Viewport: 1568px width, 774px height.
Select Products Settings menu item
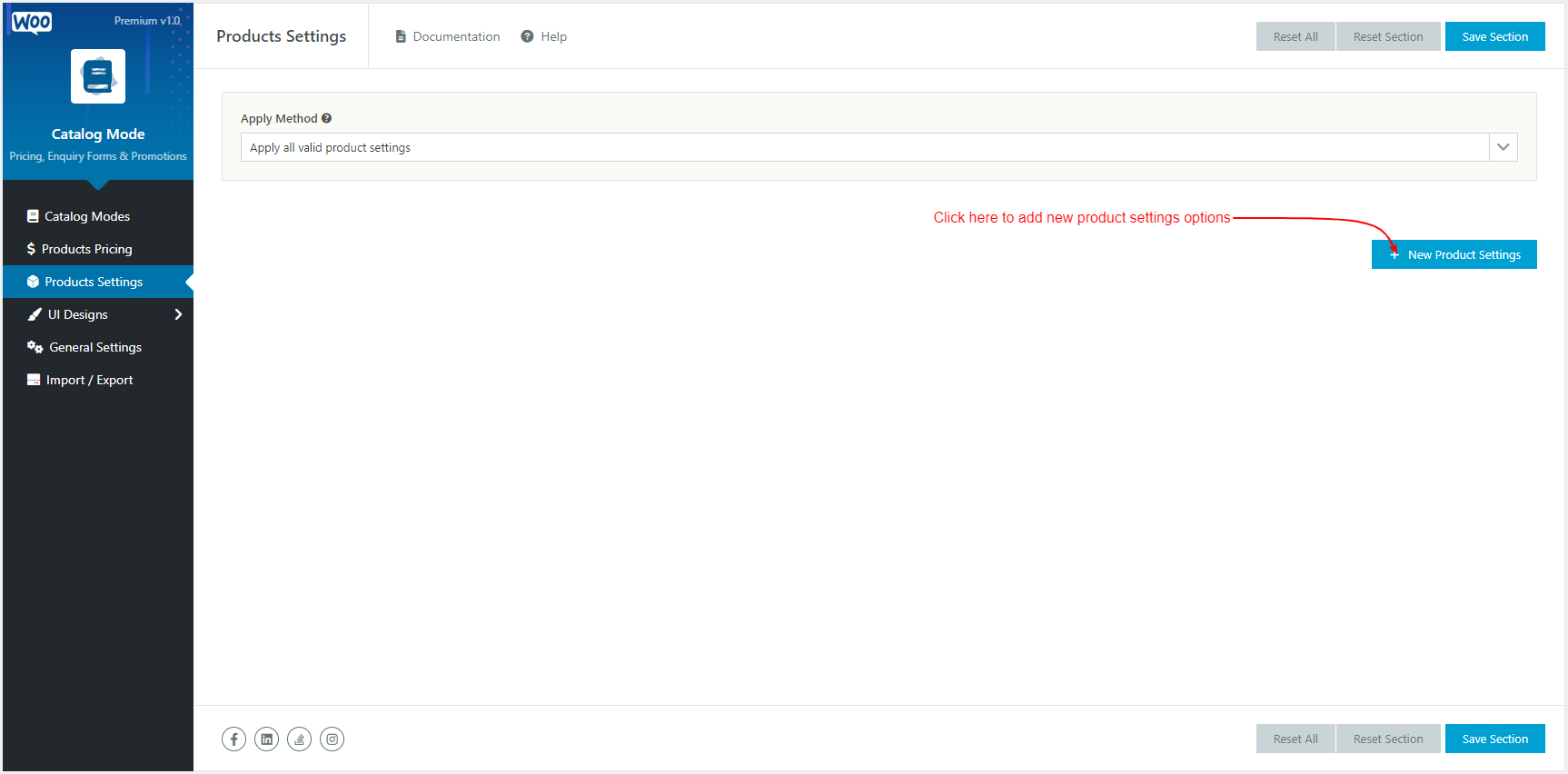click(x=98, y=282)
